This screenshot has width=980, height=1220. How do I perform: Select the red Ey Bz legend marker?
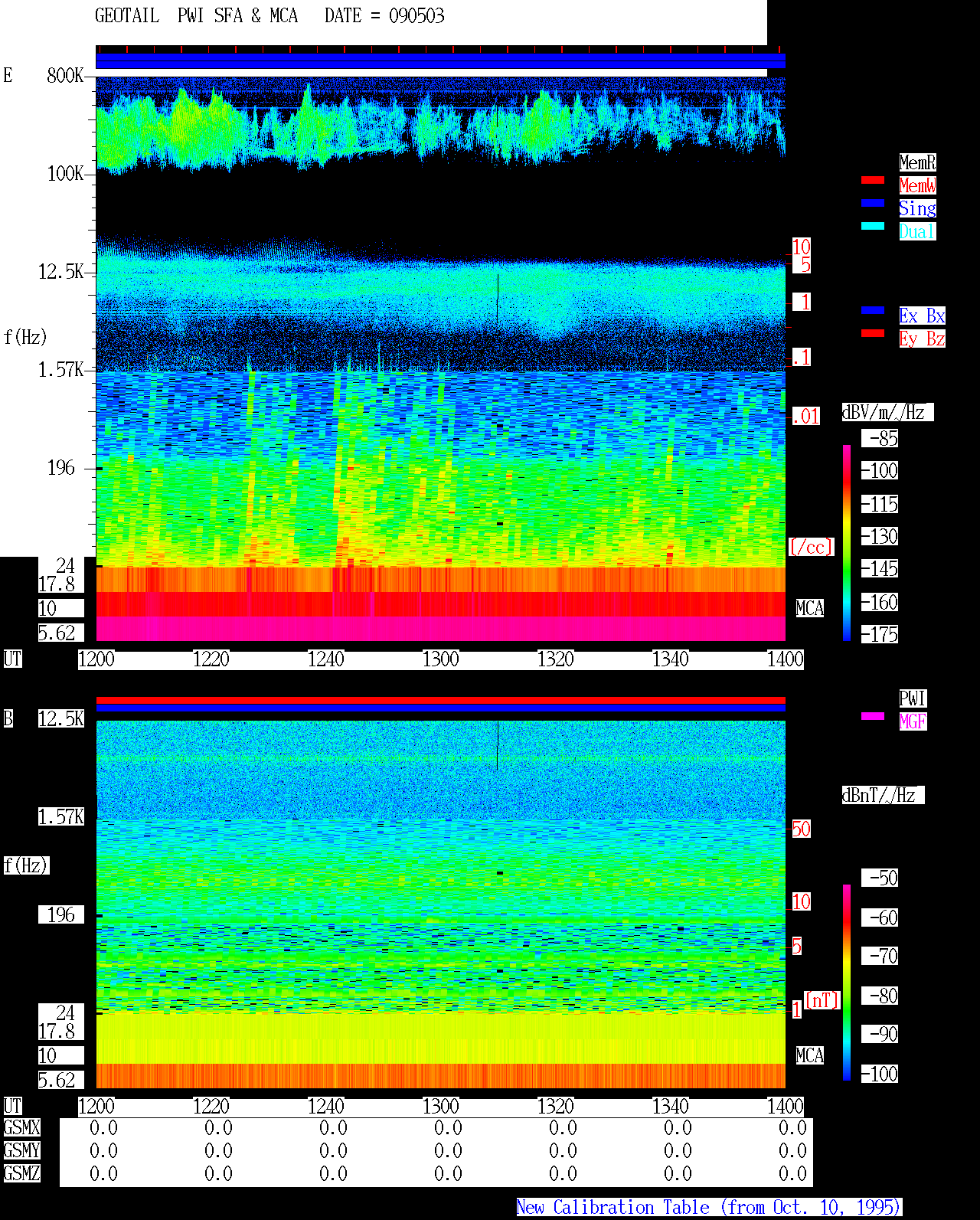pos(873,333)
